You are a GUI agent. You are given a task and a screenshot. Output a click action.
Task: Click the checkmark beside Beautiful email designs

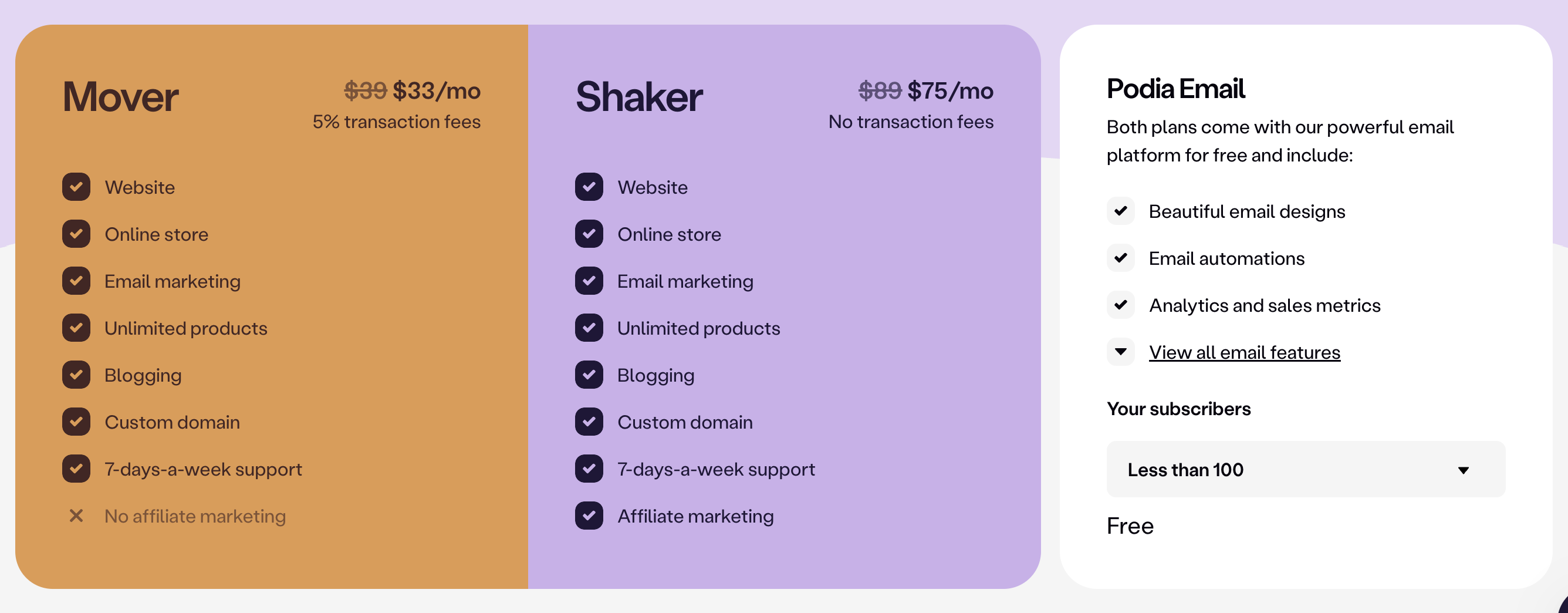tap(1121, 211)
